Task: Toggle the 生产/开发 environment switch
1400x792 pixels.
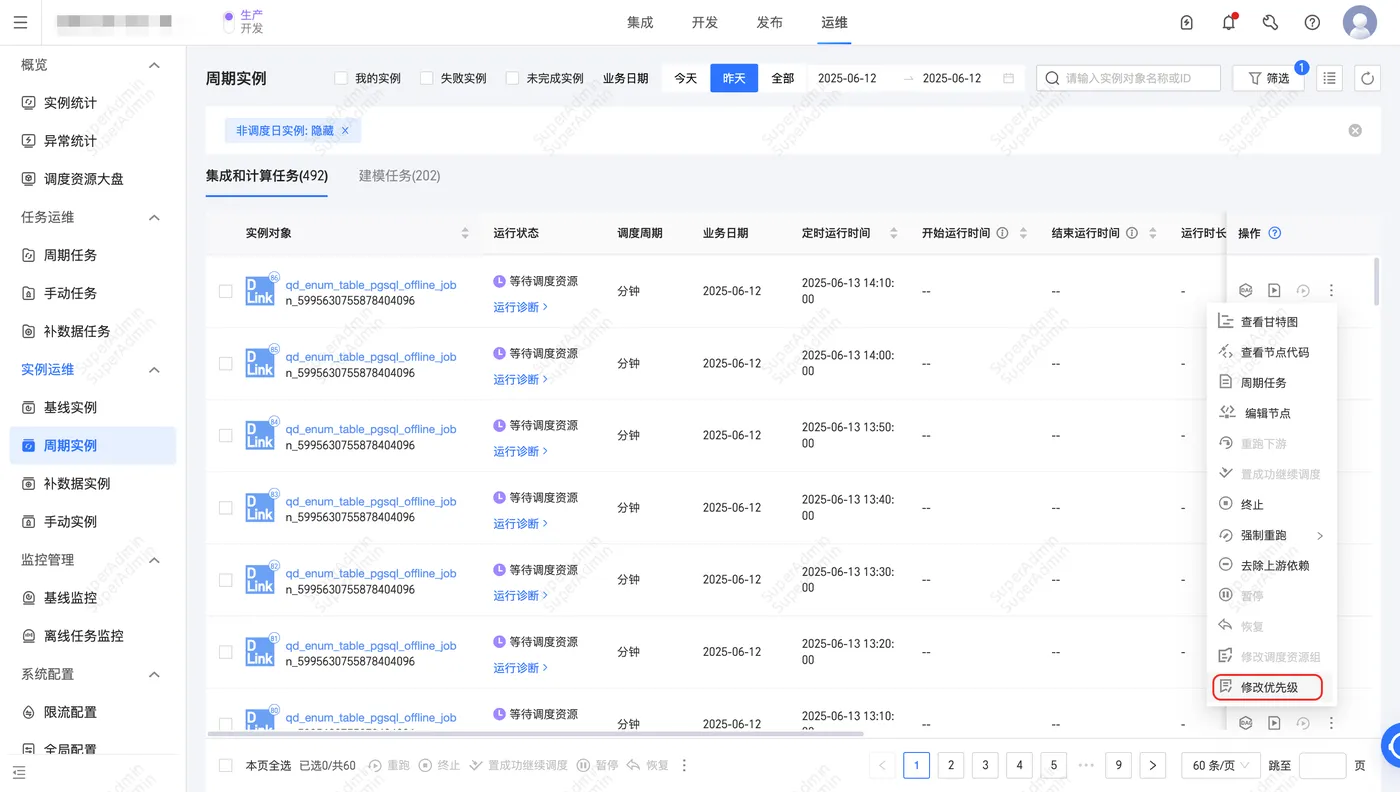Action: [x=229, y=22]
